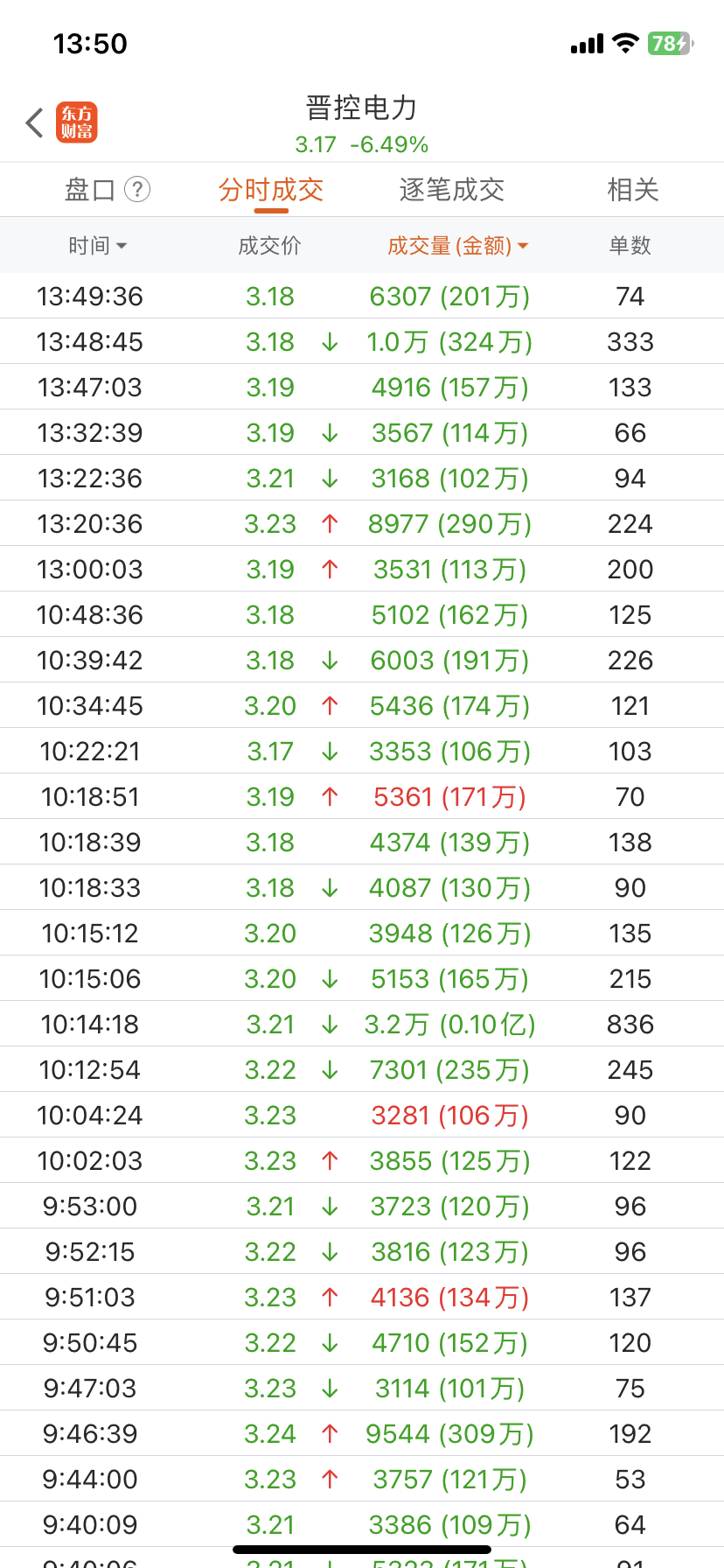Open the 成交量(金额) filter dropdown
The height and width of the screenshot is (1568, 724).
pos(457,246)
